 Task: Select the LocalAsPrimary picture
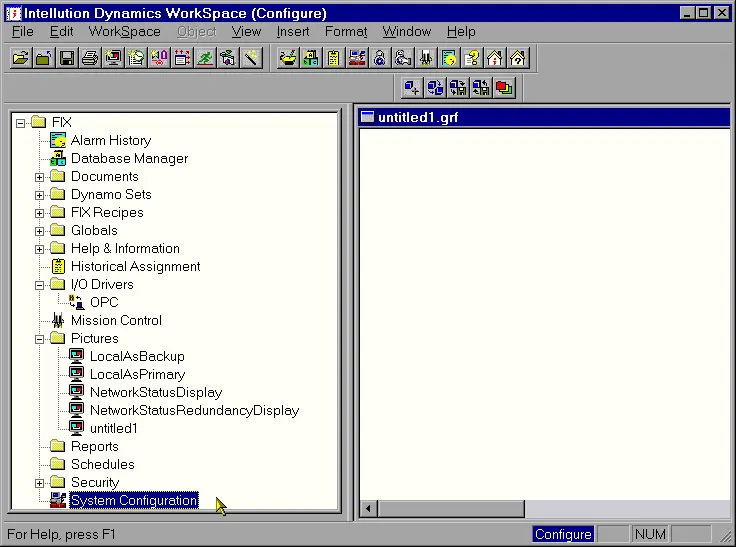coord(138,374)
